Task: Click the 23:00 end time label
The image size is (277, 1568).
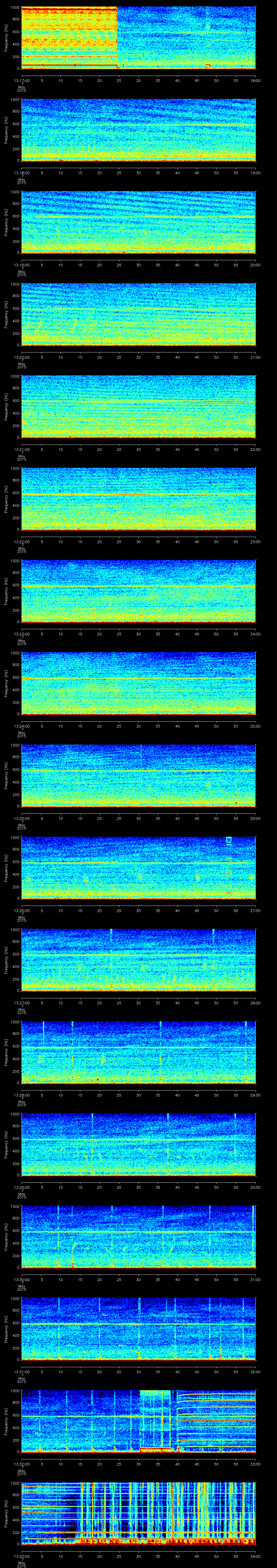Action: [256, 542]
